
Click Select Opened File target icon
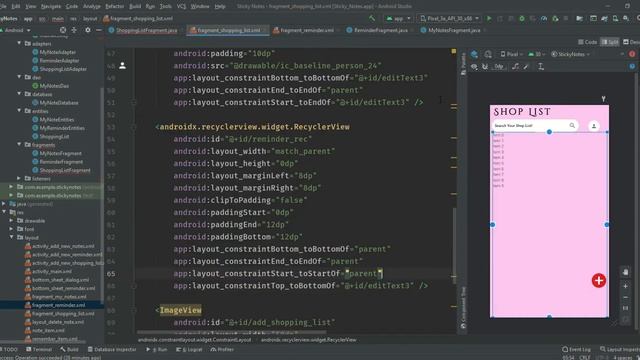pyautogui.click(x=63, y=30)
